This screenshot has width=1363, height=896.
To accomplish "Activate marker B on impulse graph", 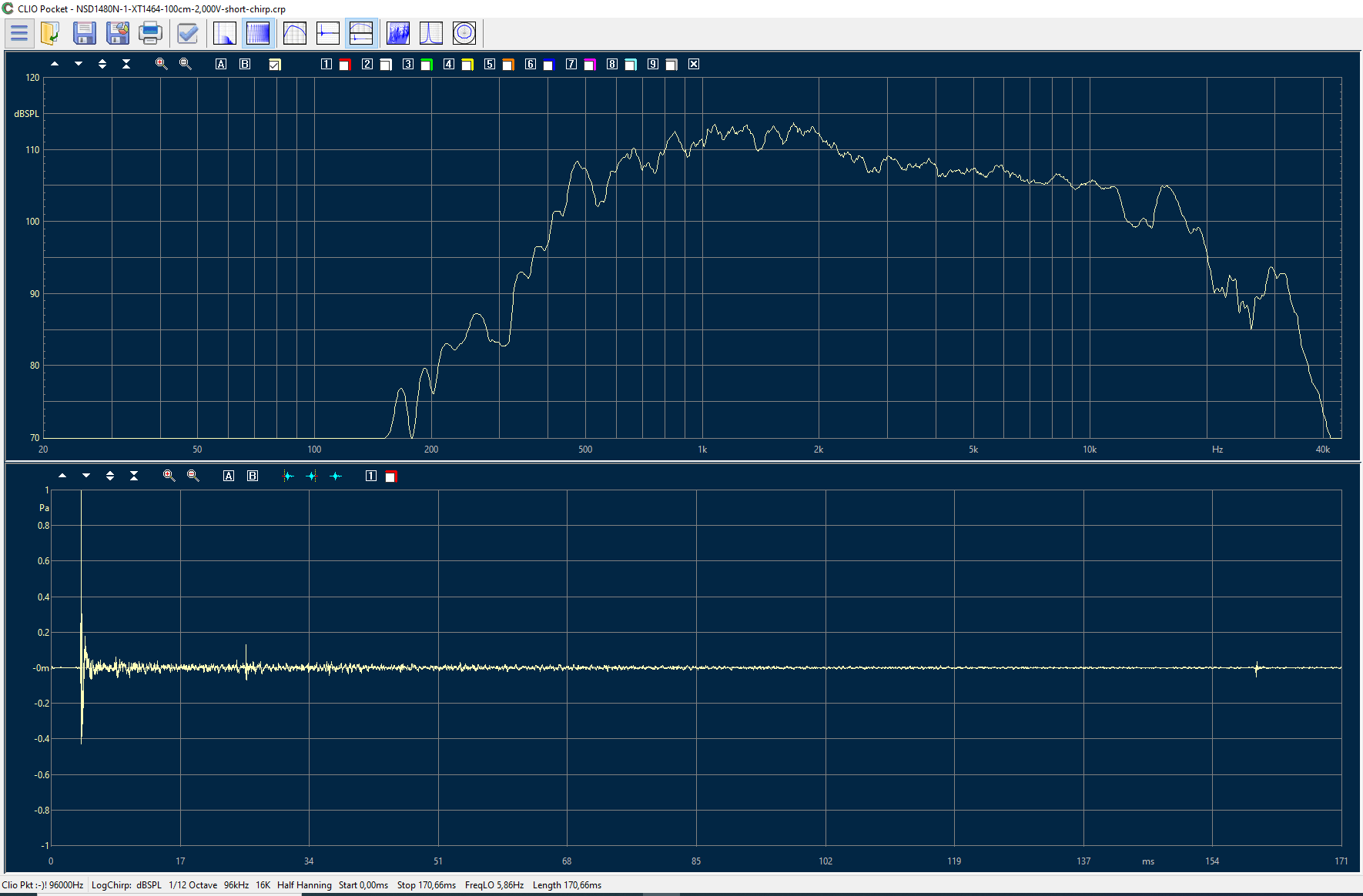I will point(253,476).
